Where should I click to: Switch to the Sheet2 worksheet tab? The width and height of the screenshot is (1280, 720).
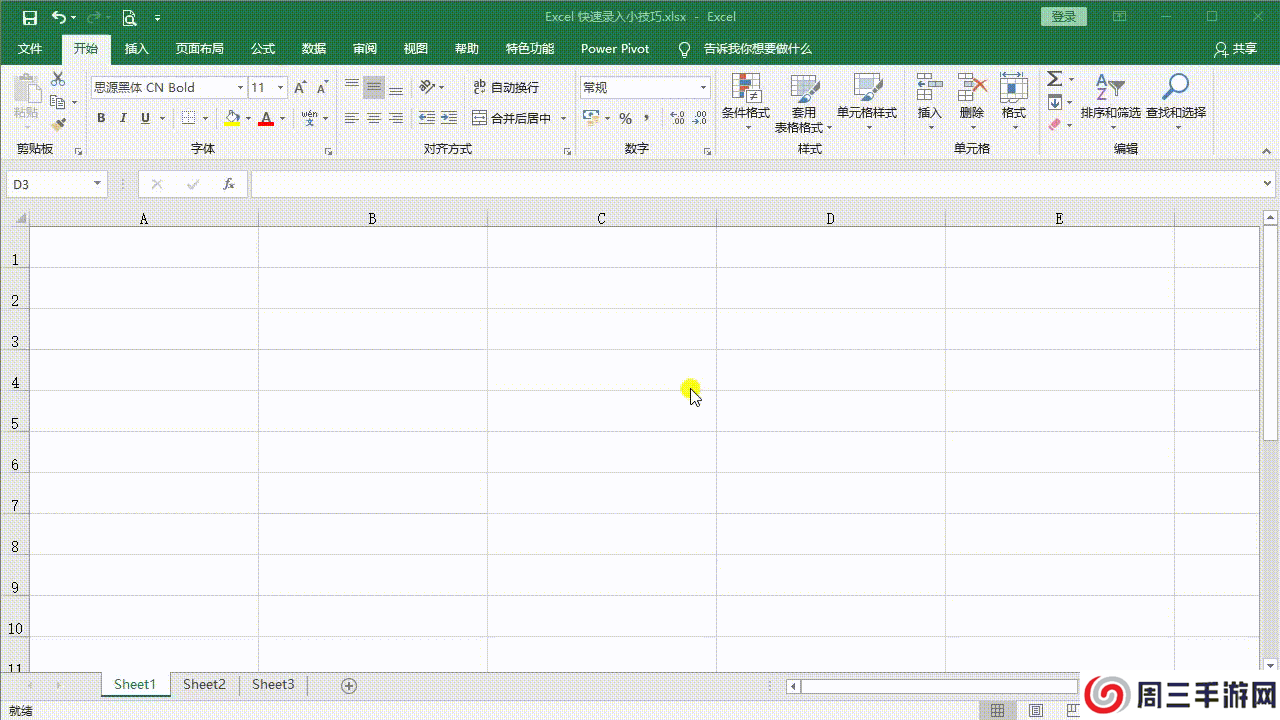[x=204, y=685]
